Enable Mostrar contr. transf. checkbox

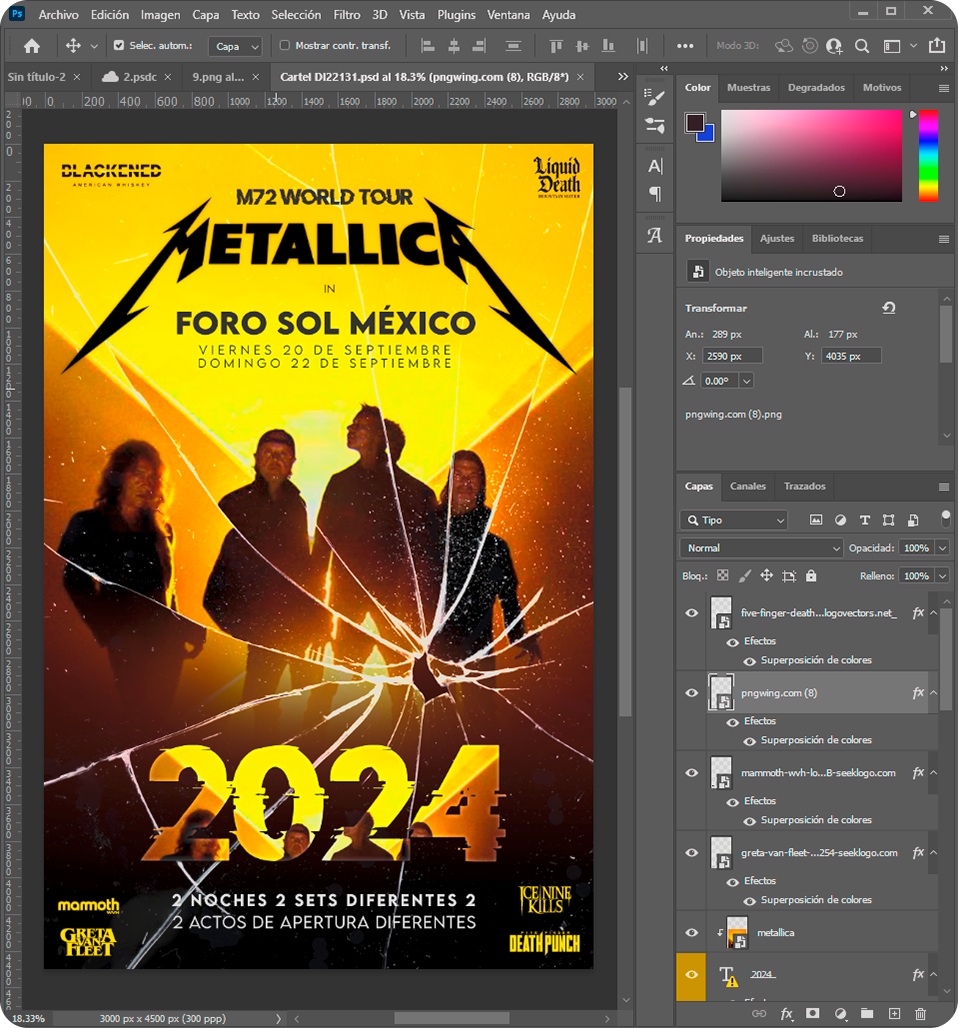[x=285, y=46]
